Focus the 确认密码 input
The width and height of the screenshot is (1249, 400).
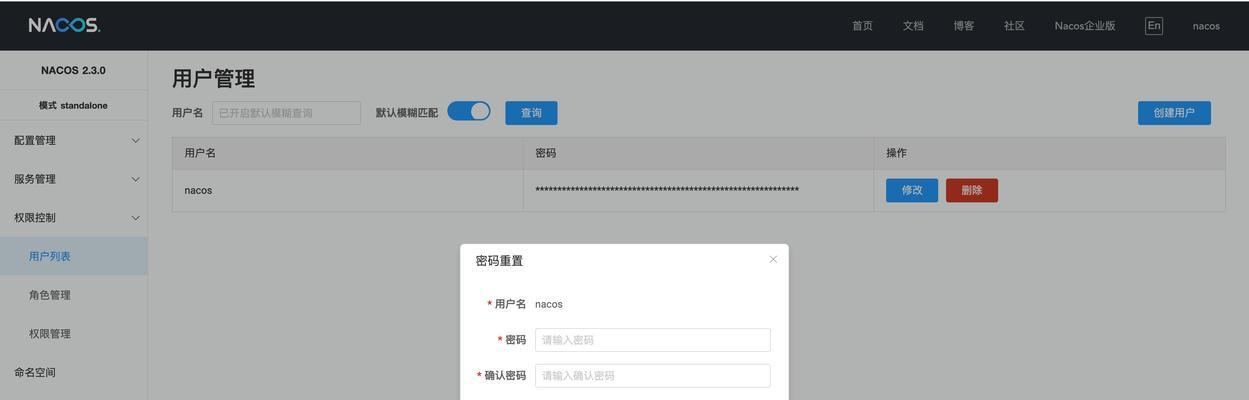pyautogui.click(x=653, y=376)
